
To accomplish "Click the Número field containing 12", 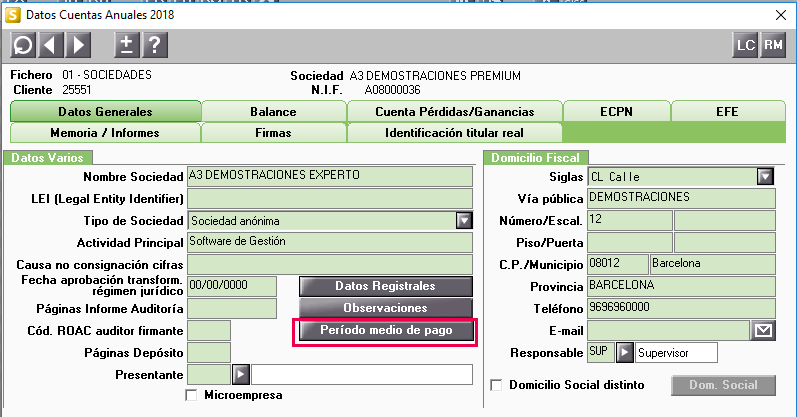I will [630, 221].
